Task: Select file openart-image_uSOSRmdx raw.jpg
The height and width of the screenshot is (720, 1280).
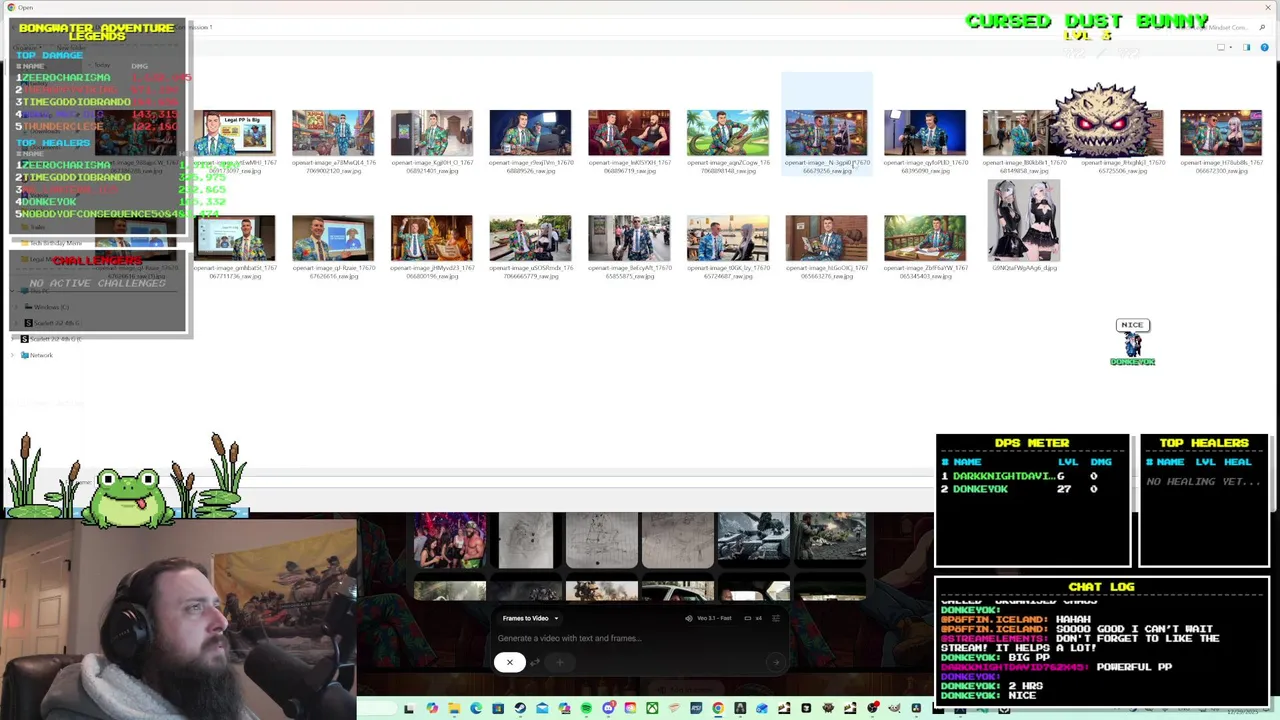Action: click(530, 247)
